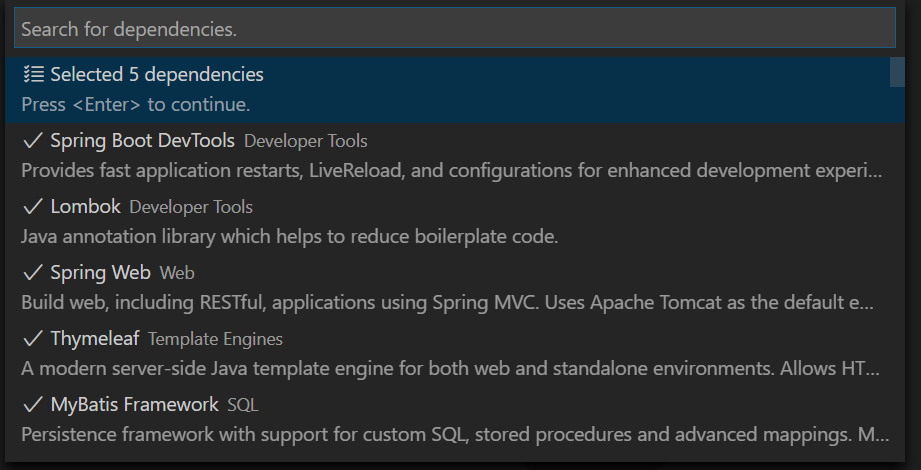Select the Spring Boot DevTools title
The height and width of the screenshot is (470, 921).
(x=142, y=141)
